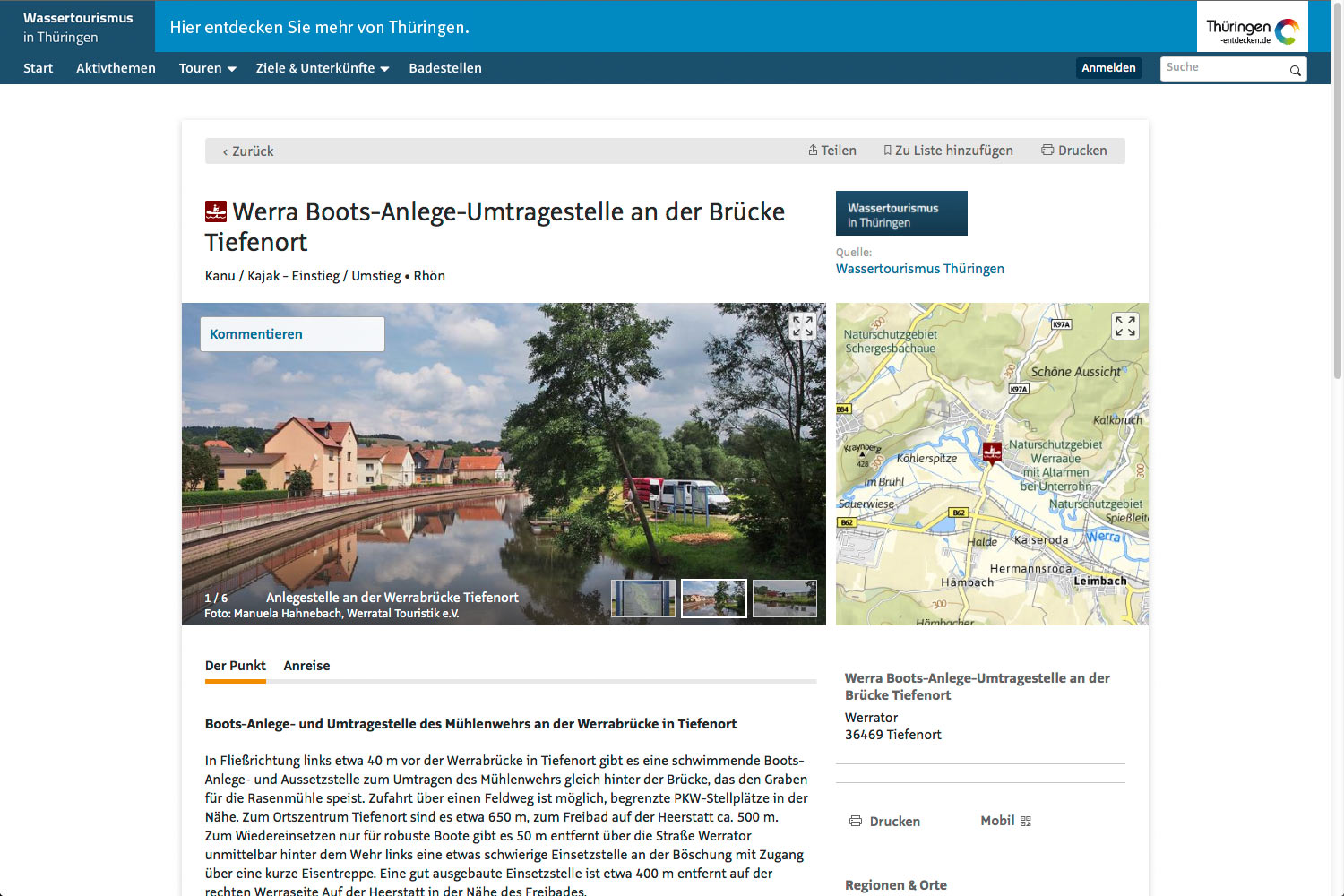This screenshot has height=896, width=1344.
Task: Share this page via Teilen
Action: pyautogui.click(x=832, y=151)
